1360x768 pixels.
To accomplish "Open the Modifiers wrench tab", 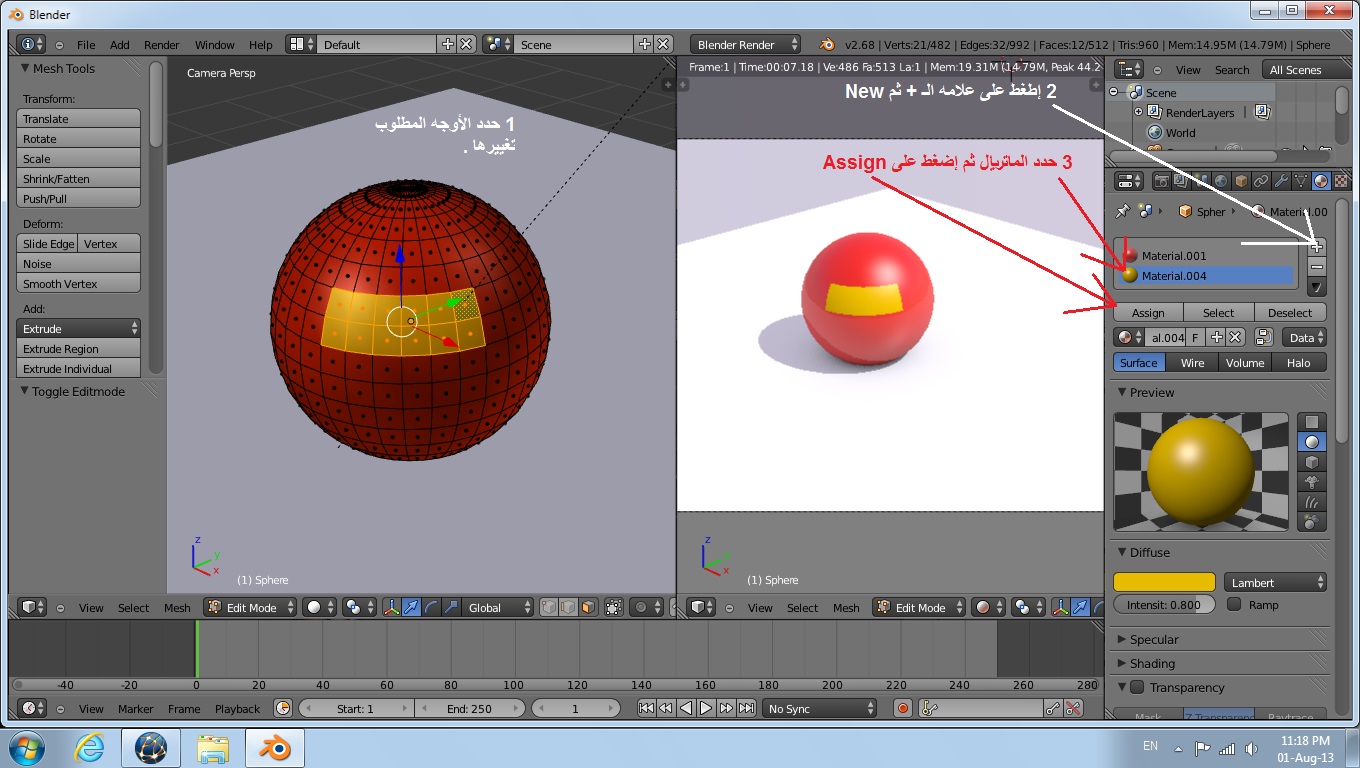I will tap(1281, 181).
